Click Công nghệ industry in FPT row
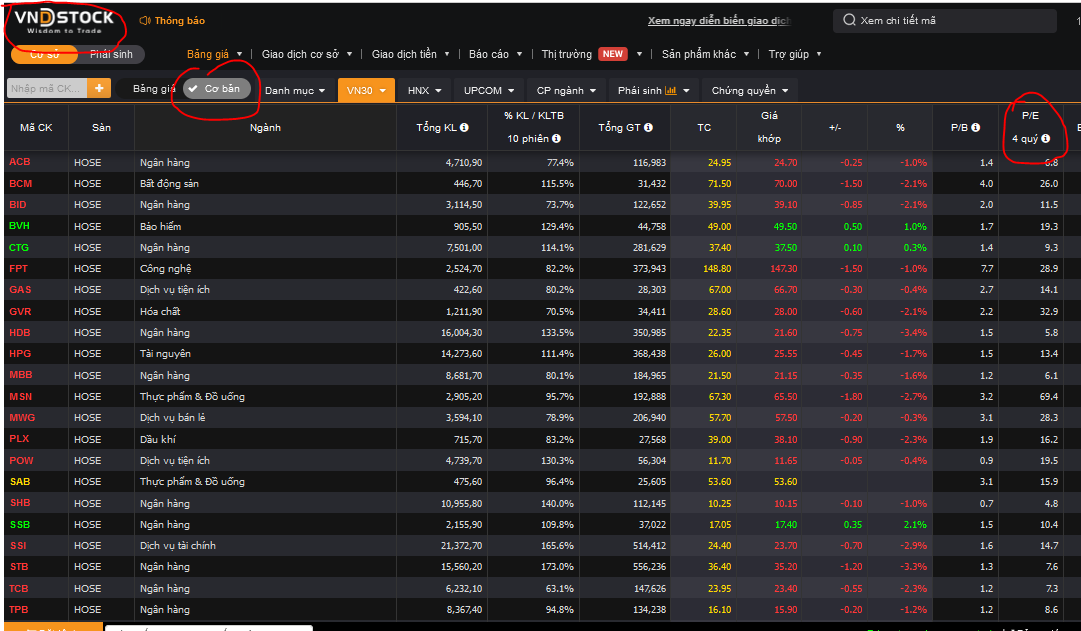The width and height of the screenshot is (1081, 631). (165, 268)
